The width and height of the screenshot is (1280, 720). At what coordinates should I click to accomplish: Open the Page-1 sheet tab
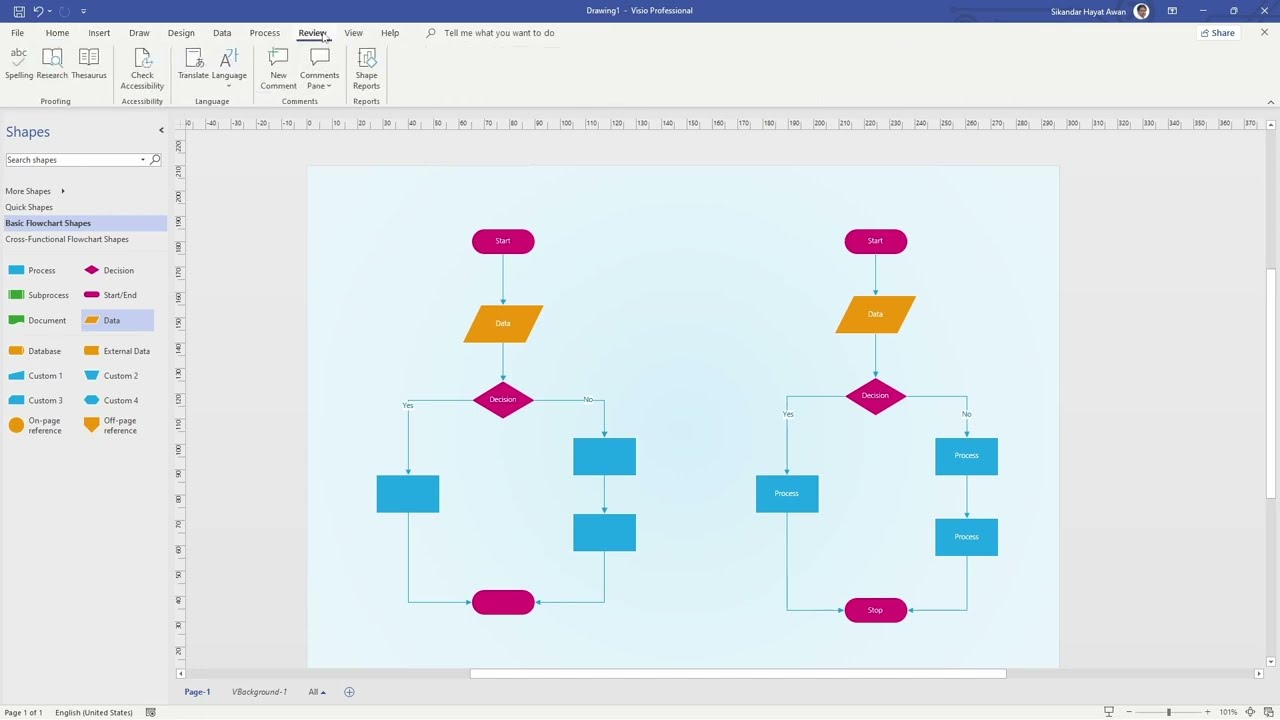[x=197, y=692]
